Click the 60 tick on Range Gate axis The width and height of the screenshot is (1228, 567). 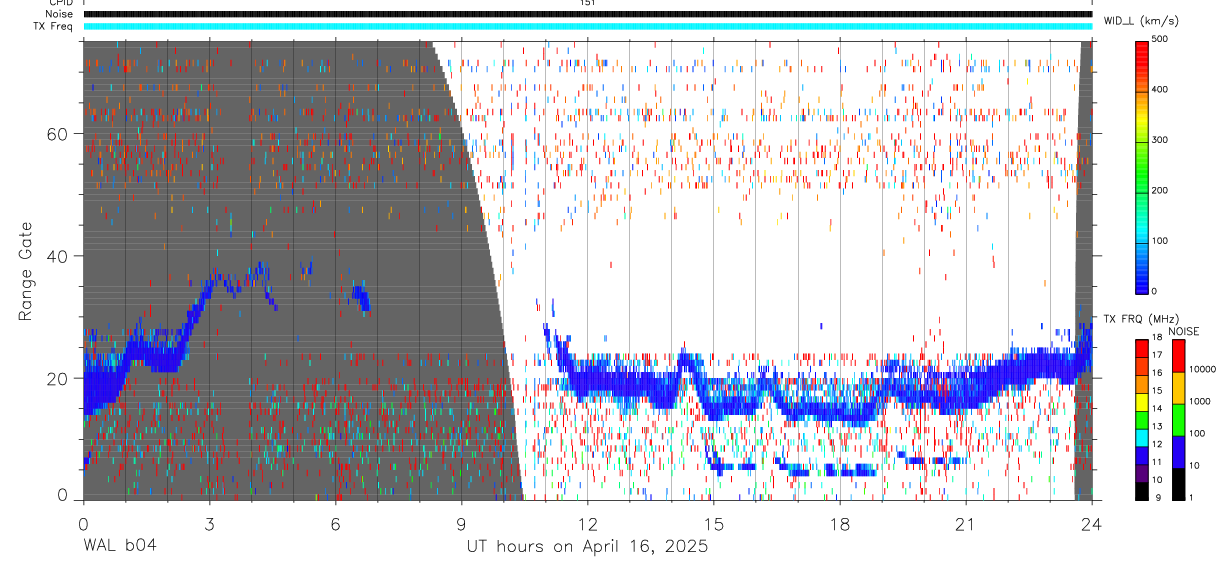pos(59,134)
